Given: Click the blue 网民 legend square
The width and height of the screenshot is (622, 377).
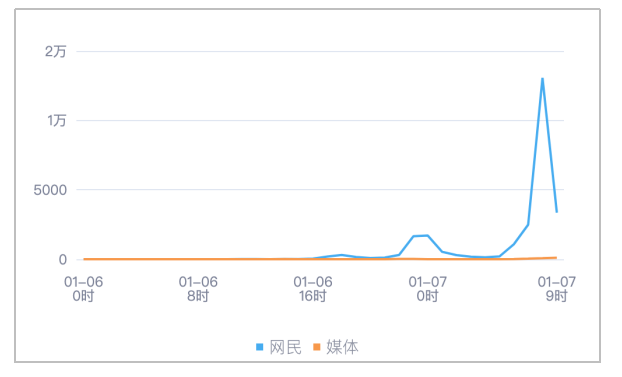Looking at the screenshot, I should point(259,347).
